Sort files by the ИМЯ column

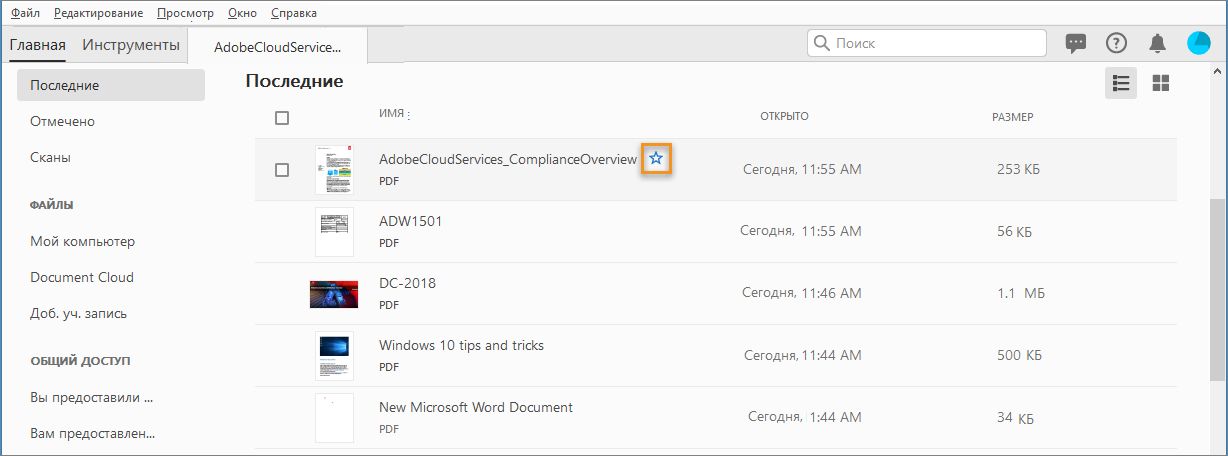coord(392,114)
